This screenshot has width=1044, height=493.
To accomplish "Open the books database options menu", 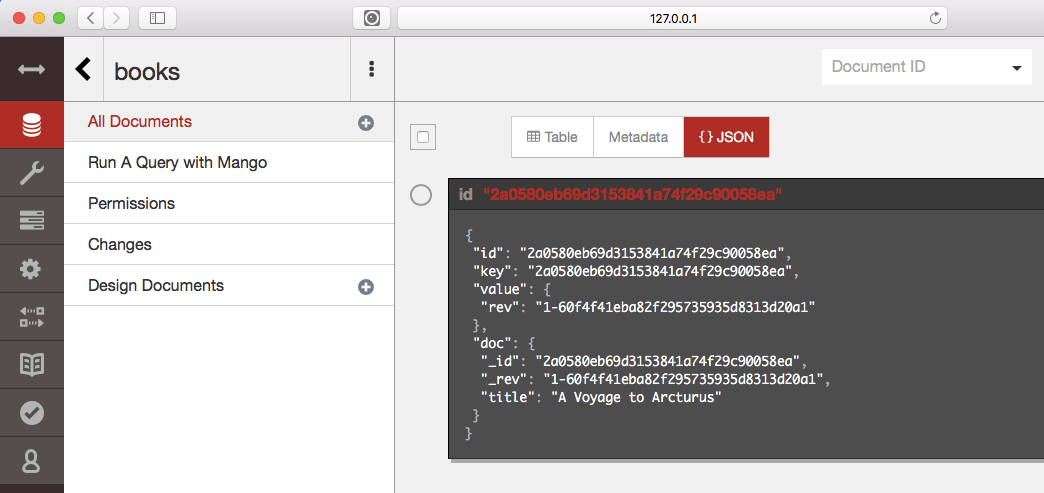I will point(372,69).
